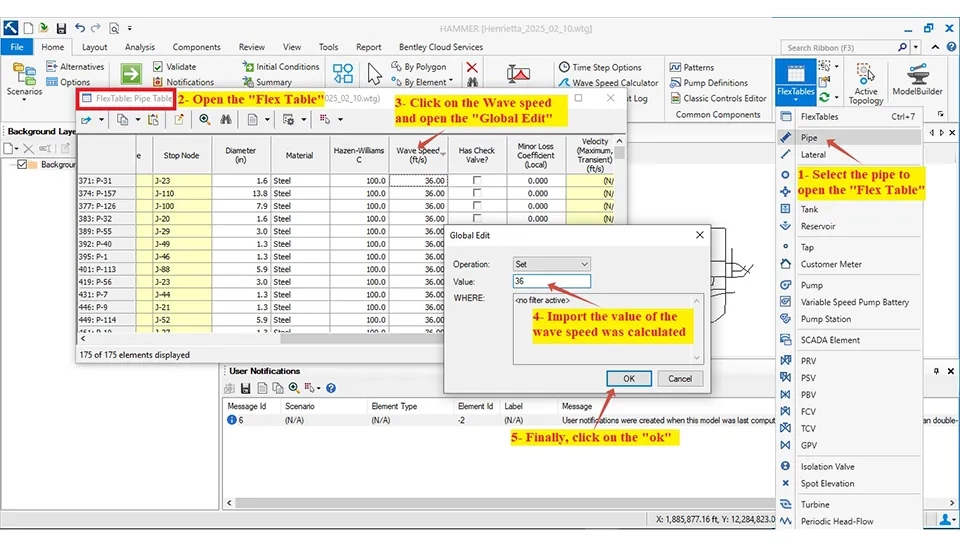Open the Analysis ribbon tab
The height and width of the screenshot is (548, 960).
[x=139, y=47]
